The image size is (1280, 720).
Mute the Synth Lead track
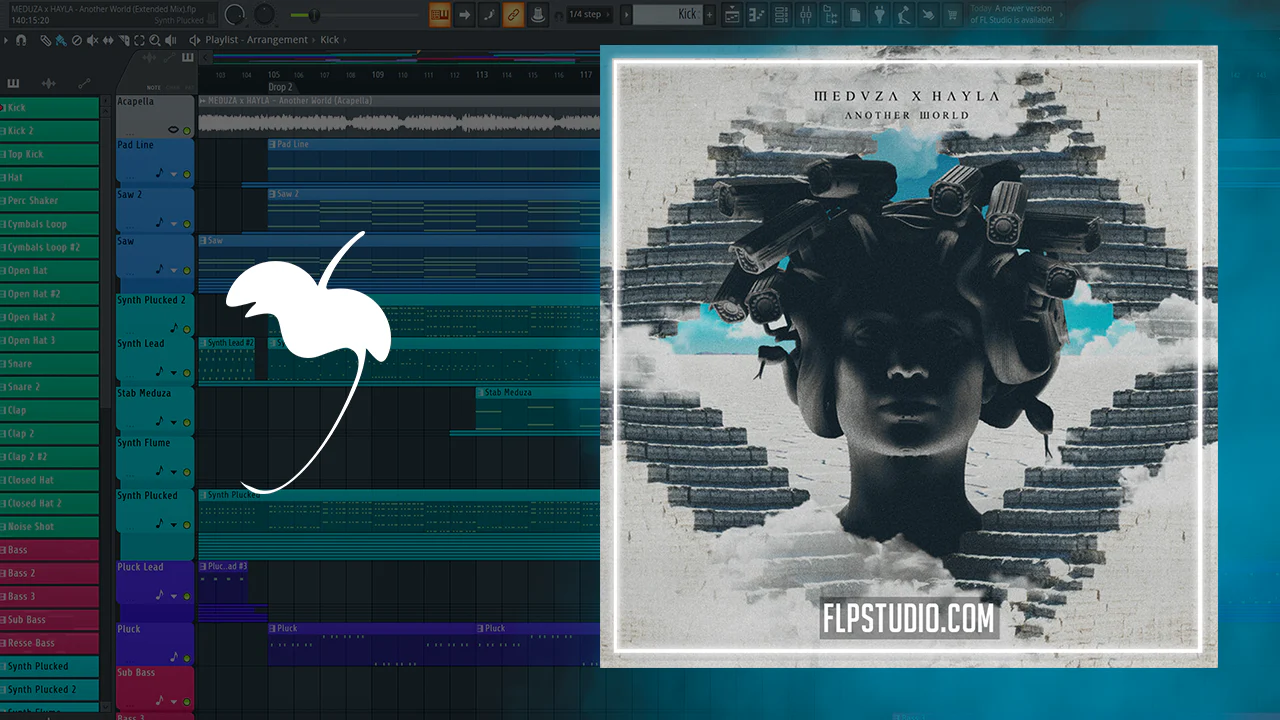pyautogui.click(x=187, y=372)
